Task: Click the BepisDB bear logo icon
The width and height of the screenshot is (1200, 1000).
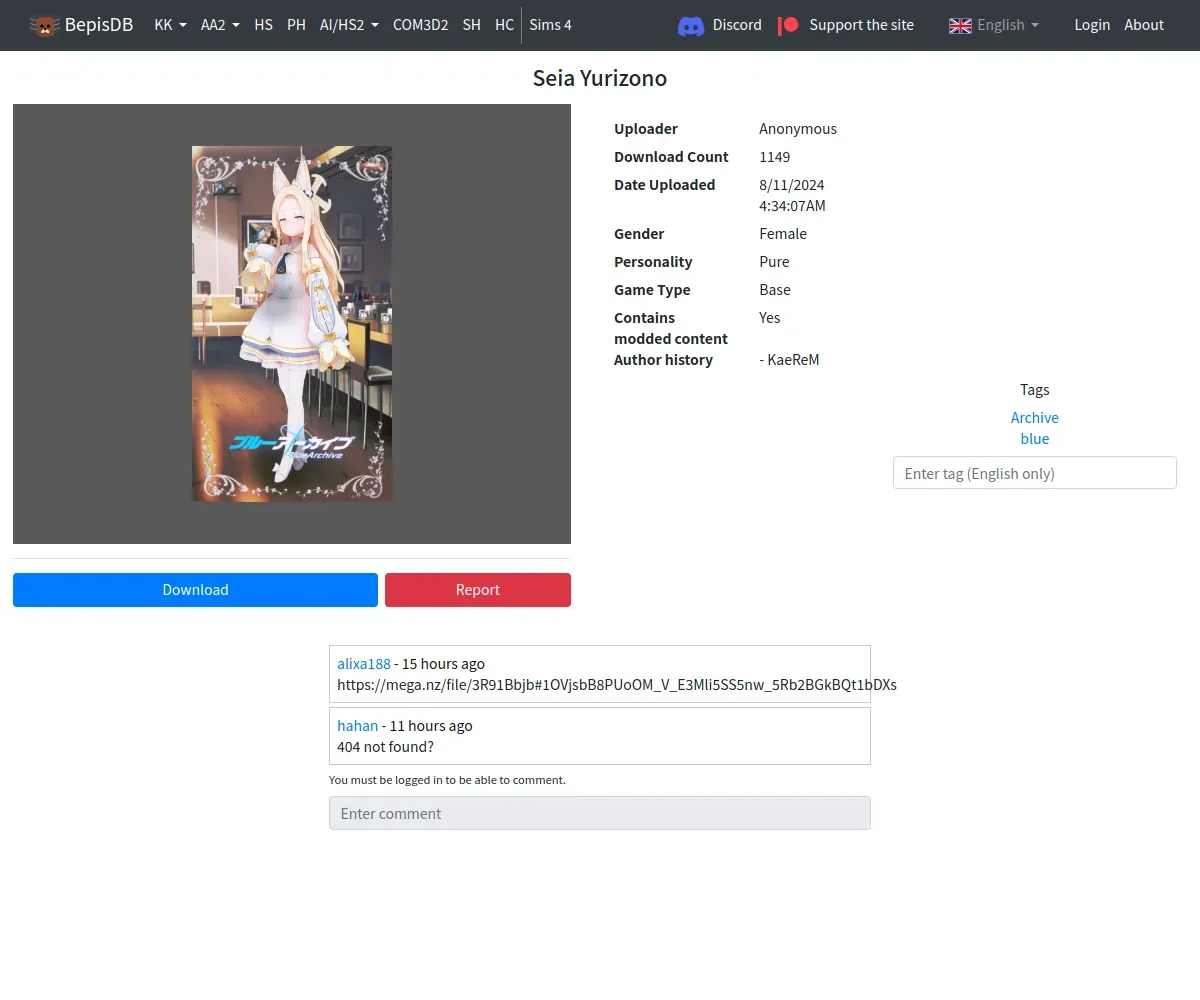Action: pos(44,25)
